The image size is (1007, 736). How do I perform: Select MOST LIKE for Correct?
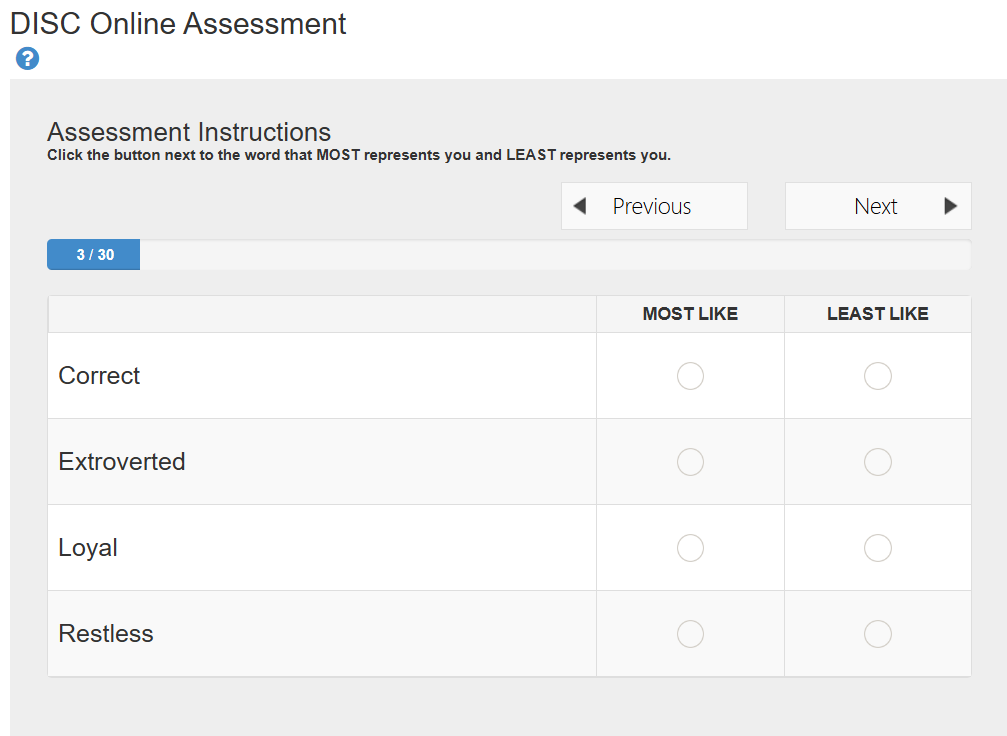click(x=690, y=376)
